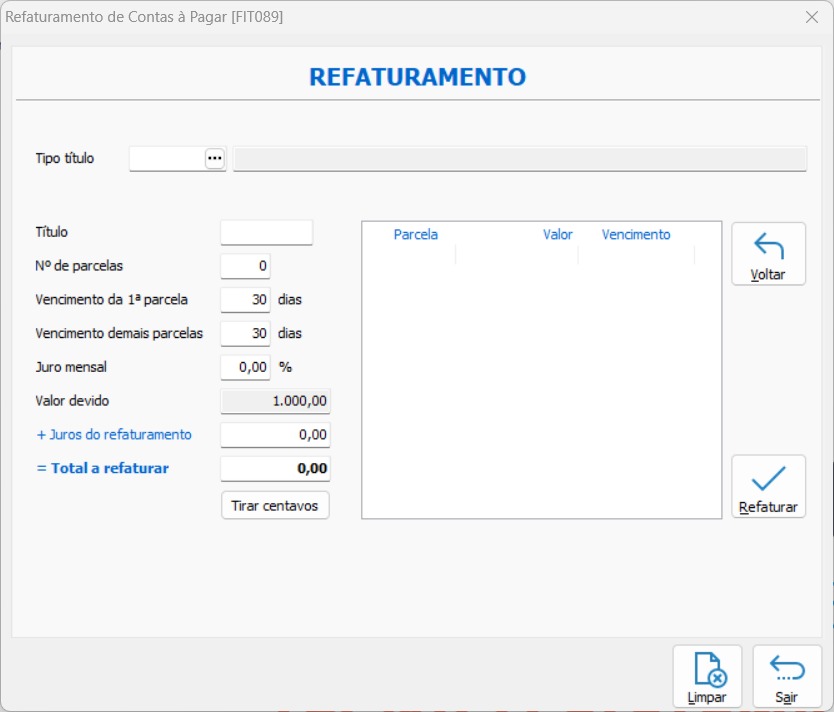Click the Limpar document clear icon

(x=708, y=669)
